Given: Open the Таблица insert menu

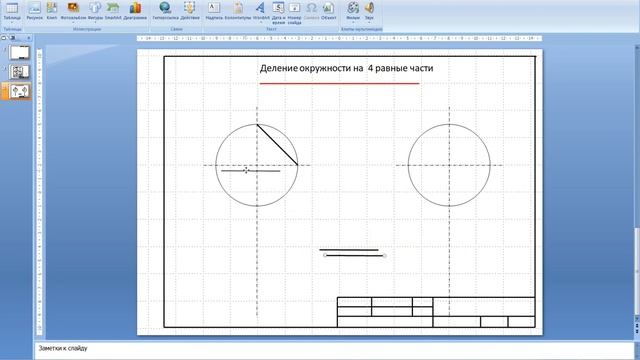Looking at the screenshot, I should (12, 11).
